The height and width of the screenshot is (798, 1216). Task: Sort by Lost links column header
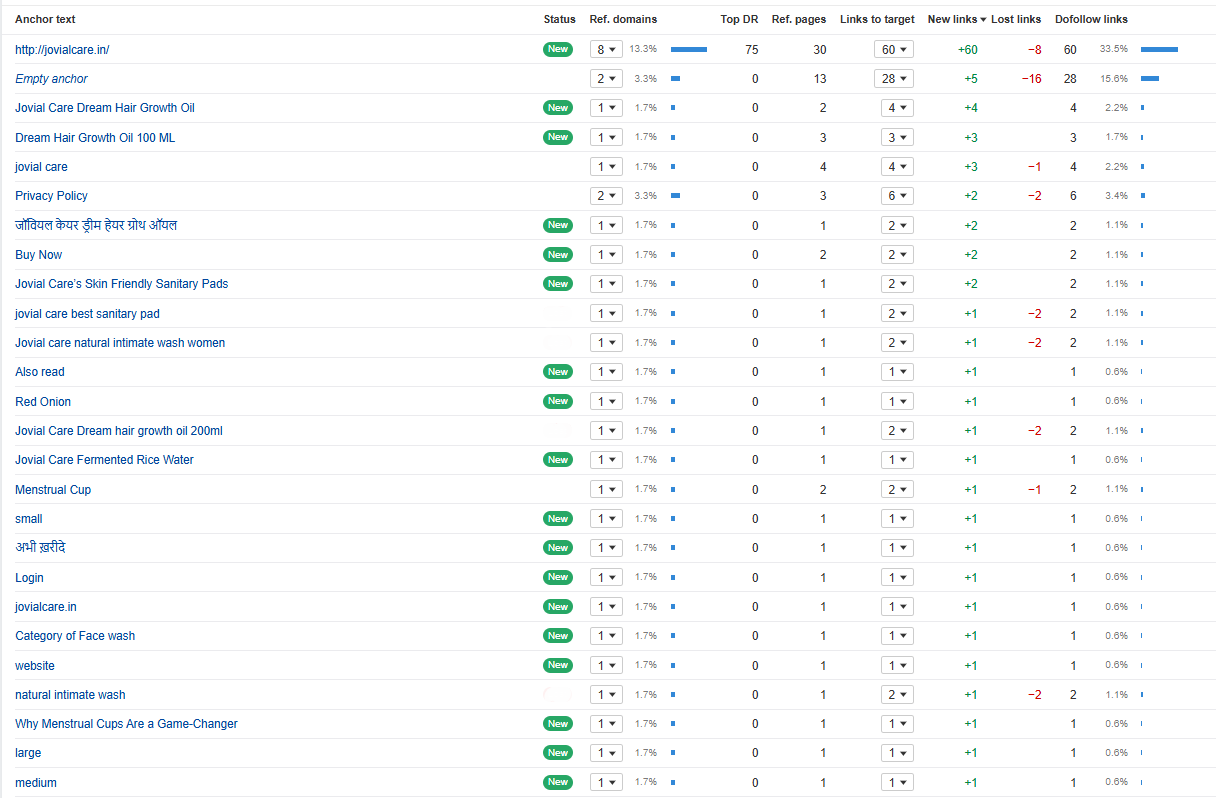[1015, 19]
